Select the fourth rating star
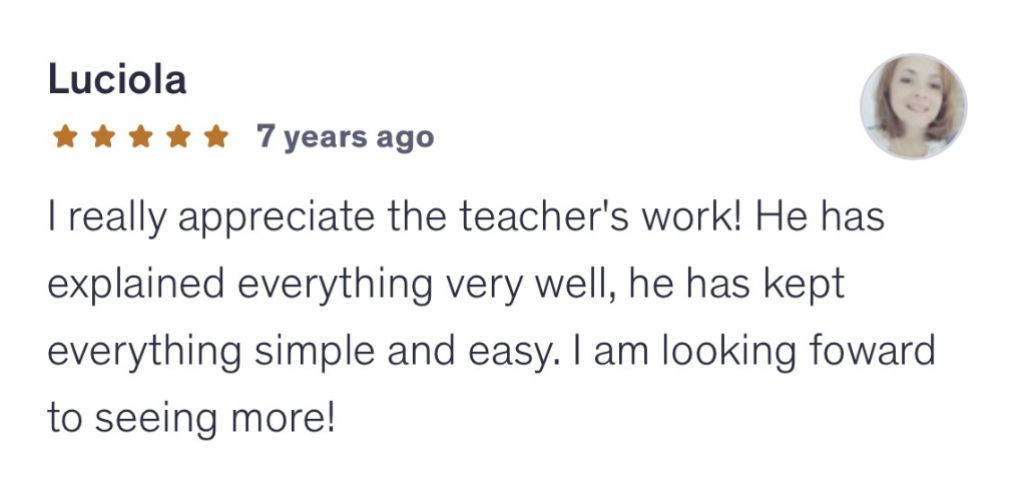 (178, 137)
